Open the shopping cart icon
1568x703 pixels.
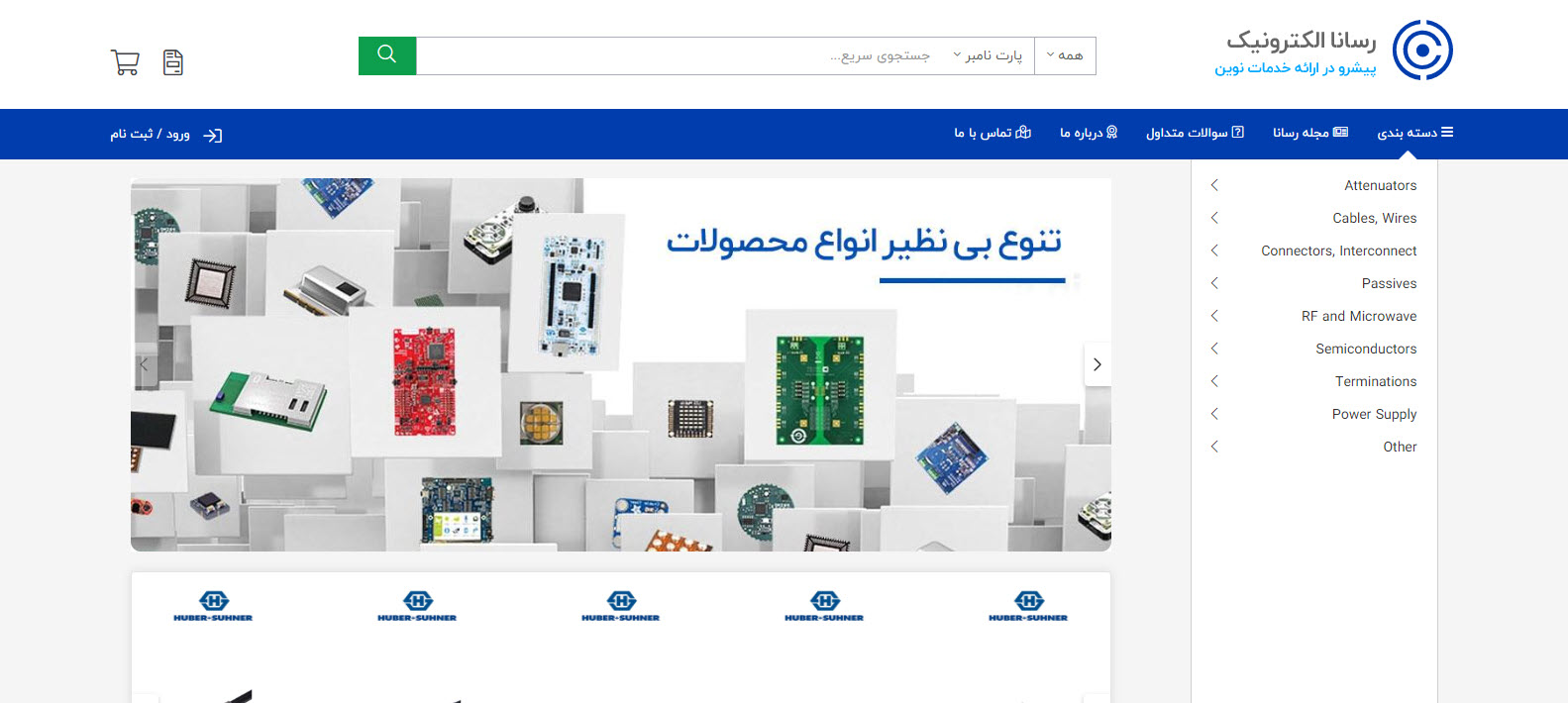(125, 62)
